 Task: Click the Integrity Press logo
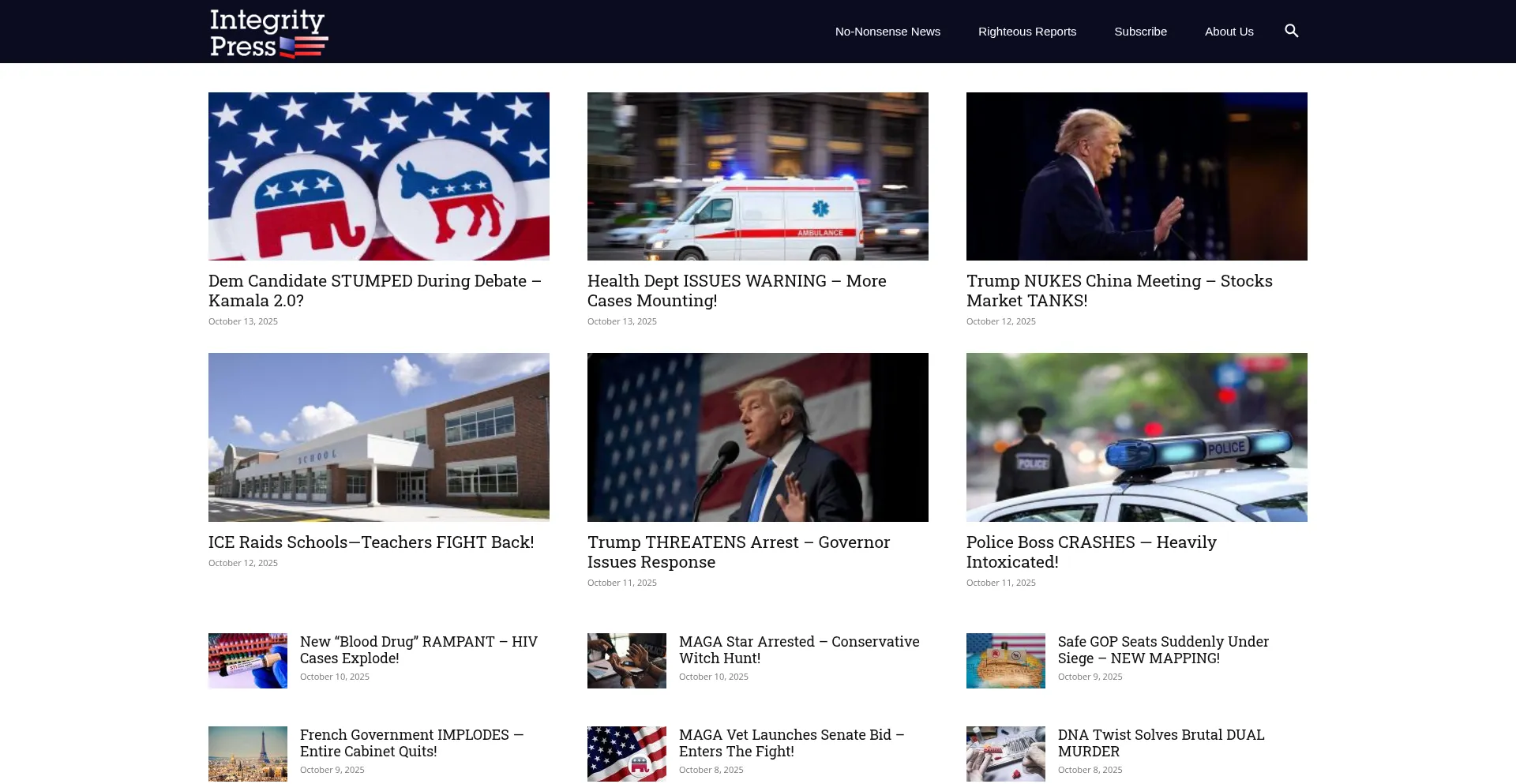(x=268, y=33)
